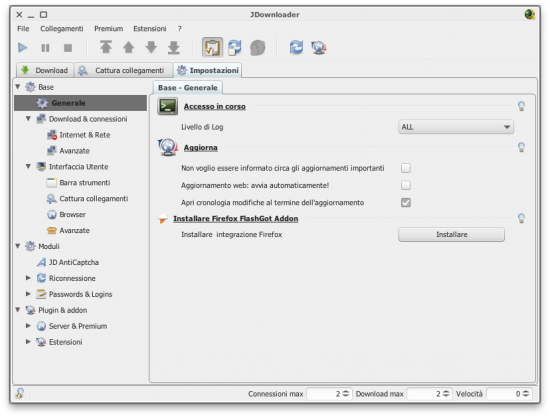Click the reconnect refresh icon in toolbar
The image size is (550, 417).
pyautogui.click(x=296, y=47)
